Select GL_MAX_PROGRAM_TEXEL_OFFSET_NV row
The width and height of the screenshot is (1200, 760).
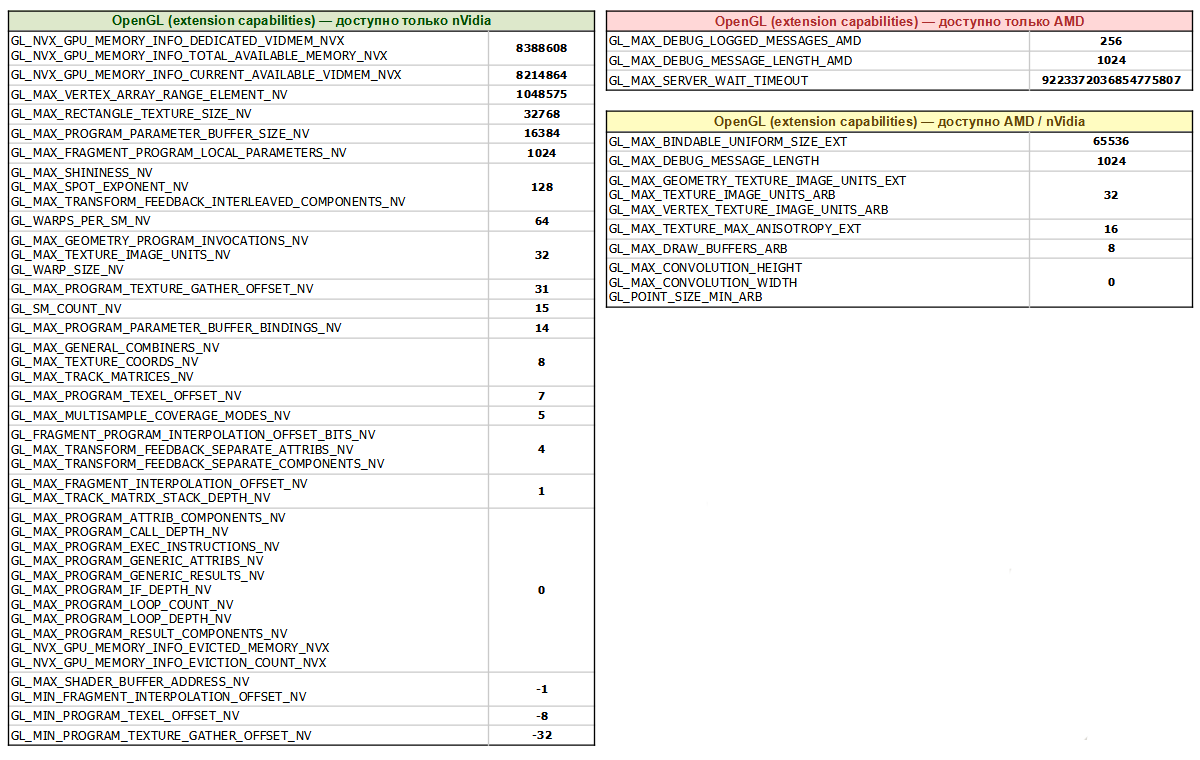coord(301,396)
